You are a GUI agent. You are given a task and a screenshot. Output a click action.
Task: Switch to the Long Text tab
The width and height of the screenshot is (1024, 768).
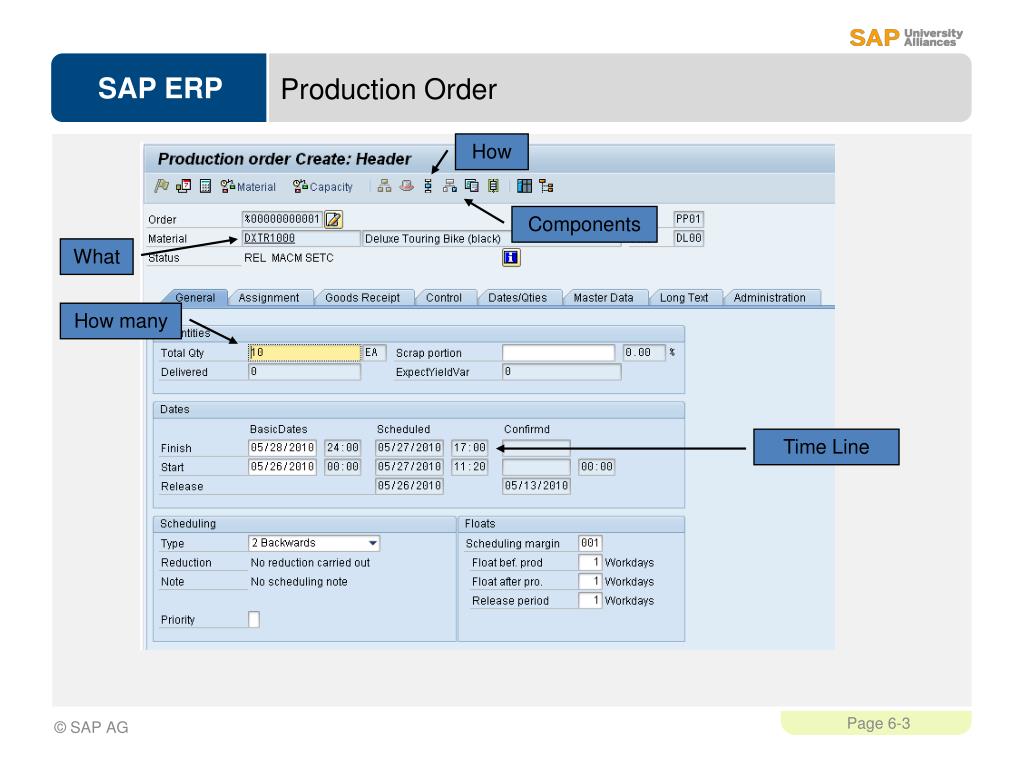coord(684,298)
